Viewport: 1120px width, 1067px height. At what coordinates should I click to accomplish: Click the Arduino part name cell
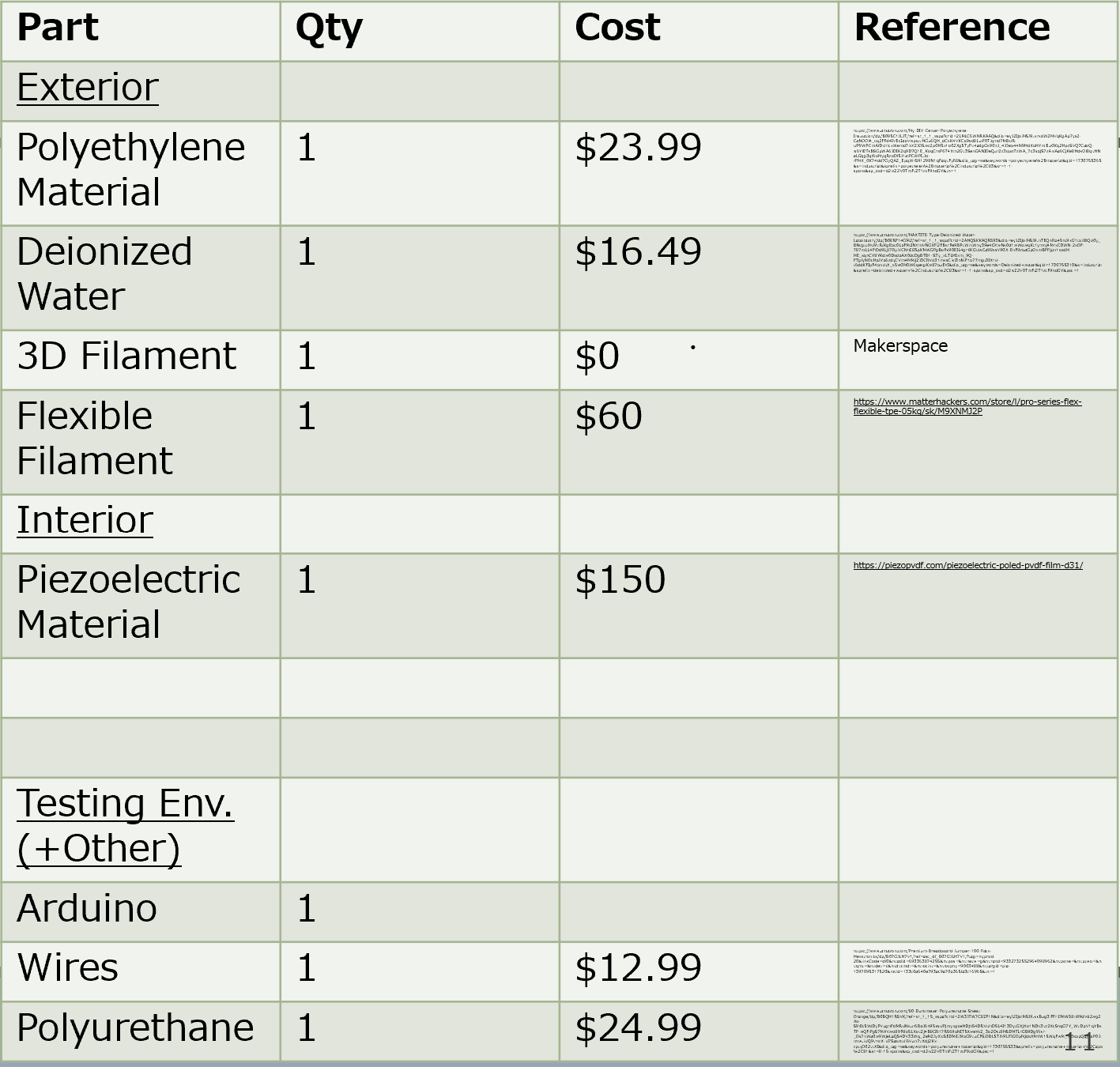pos(141,912)
